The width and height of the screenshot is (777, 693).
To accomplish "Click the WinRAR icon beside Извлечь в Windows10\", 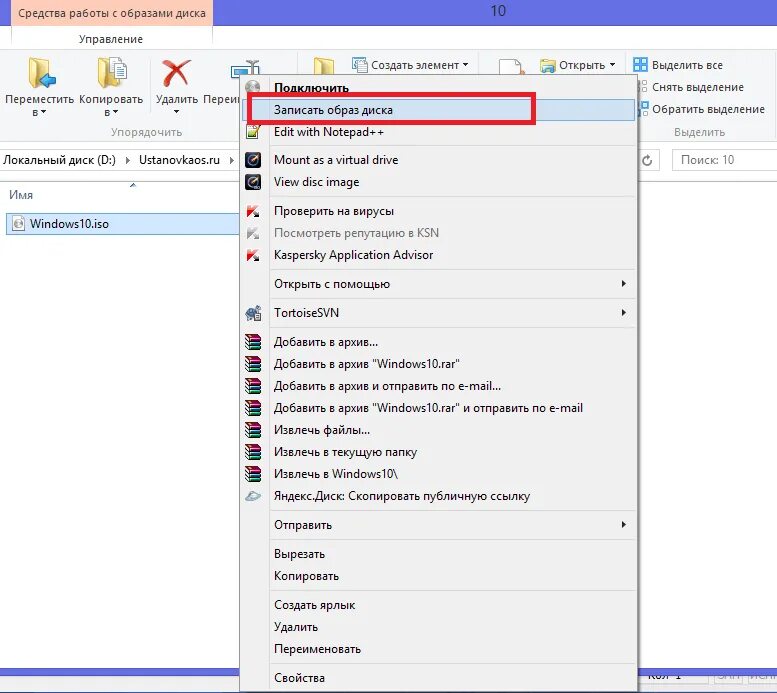I will pos(253,473).
